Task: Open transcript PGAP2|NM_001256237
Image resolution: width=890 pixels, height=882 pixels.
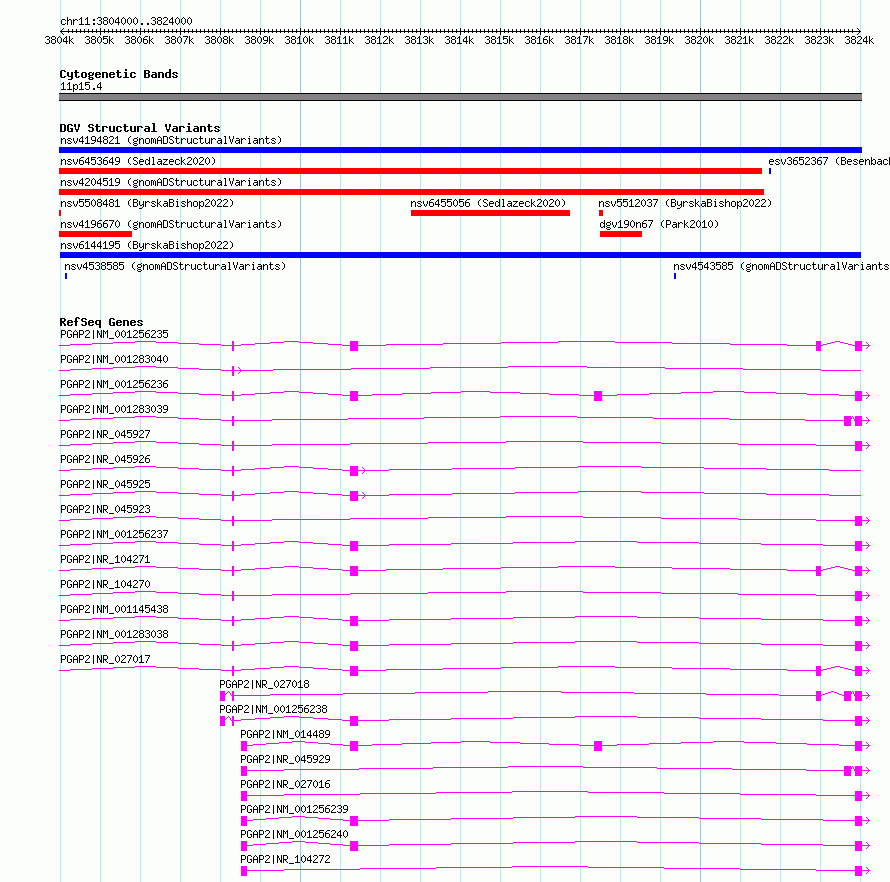Action: pos(114,534)
